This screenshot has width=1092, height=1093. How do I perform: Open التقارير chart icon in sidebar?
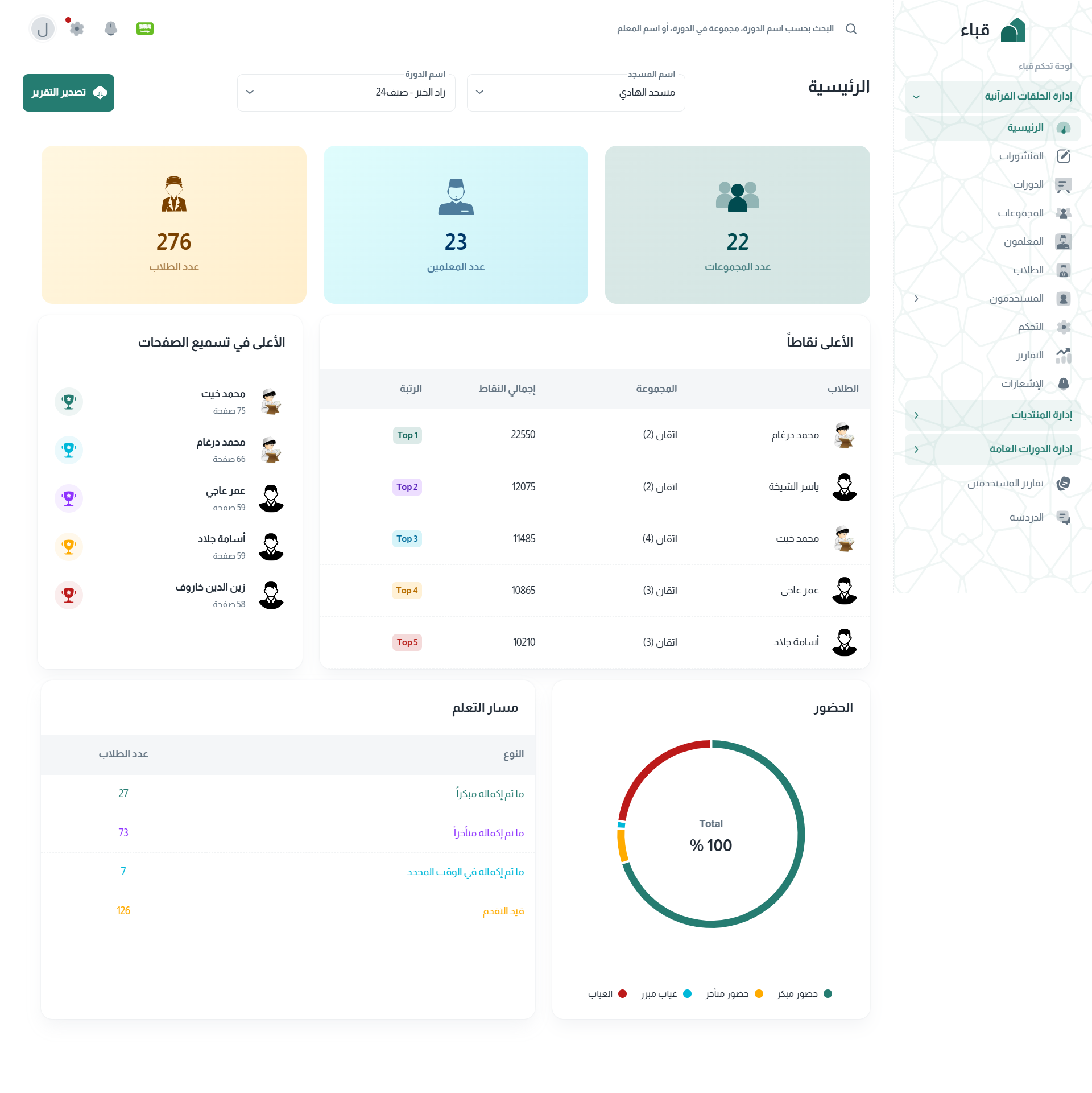[1063, 356]
